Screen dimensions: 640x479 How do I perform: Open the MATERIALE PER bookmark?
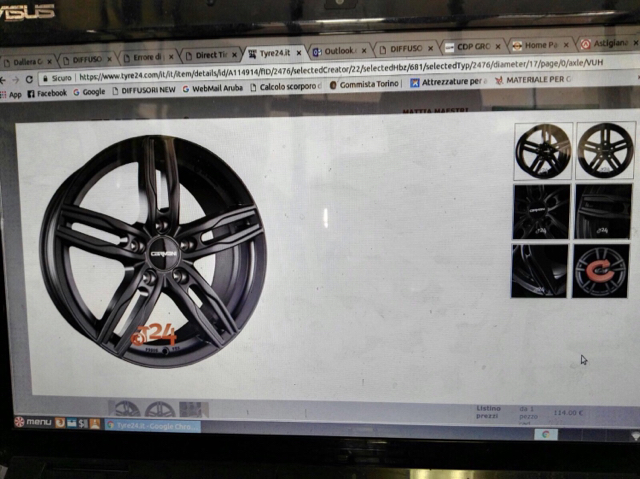pos(532,80)
